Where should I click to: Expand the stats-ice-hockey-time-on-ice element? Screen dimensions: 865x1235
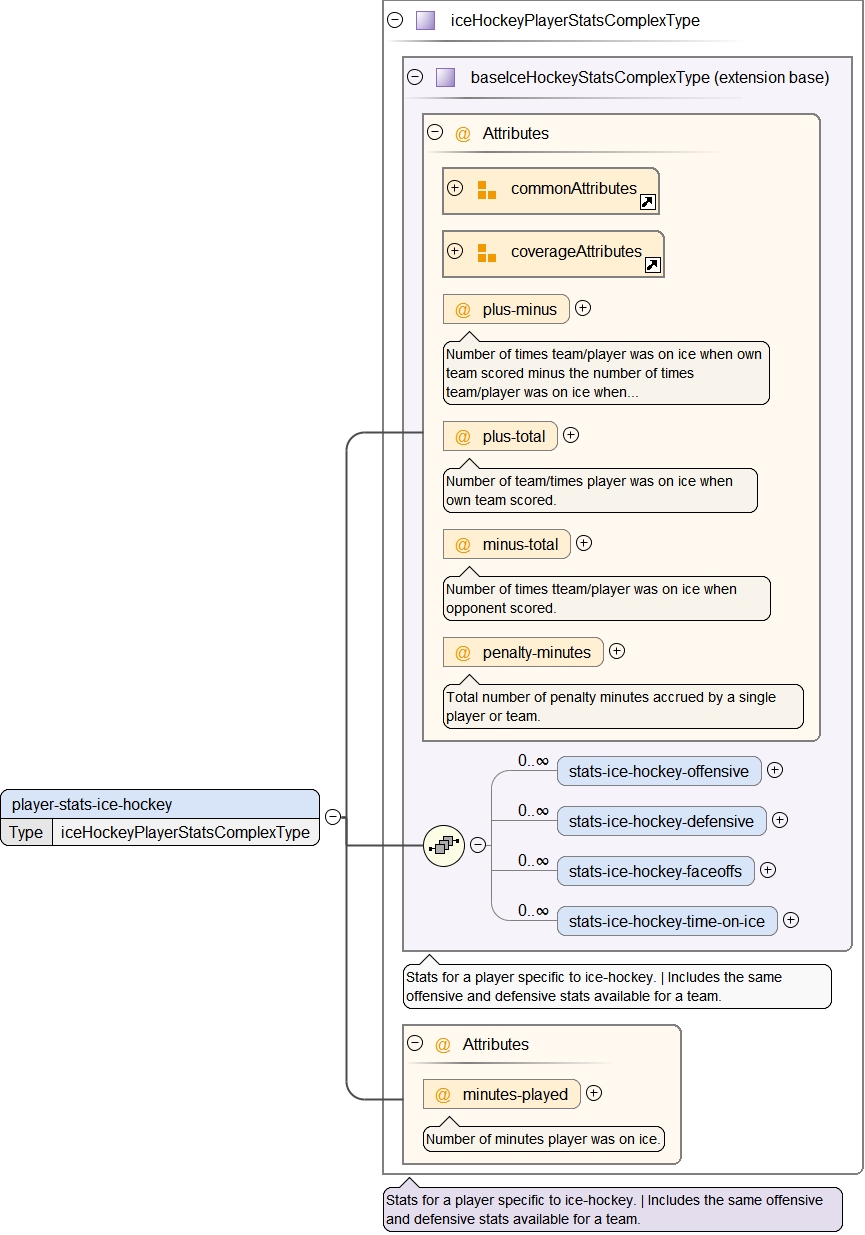pos(790,920)
